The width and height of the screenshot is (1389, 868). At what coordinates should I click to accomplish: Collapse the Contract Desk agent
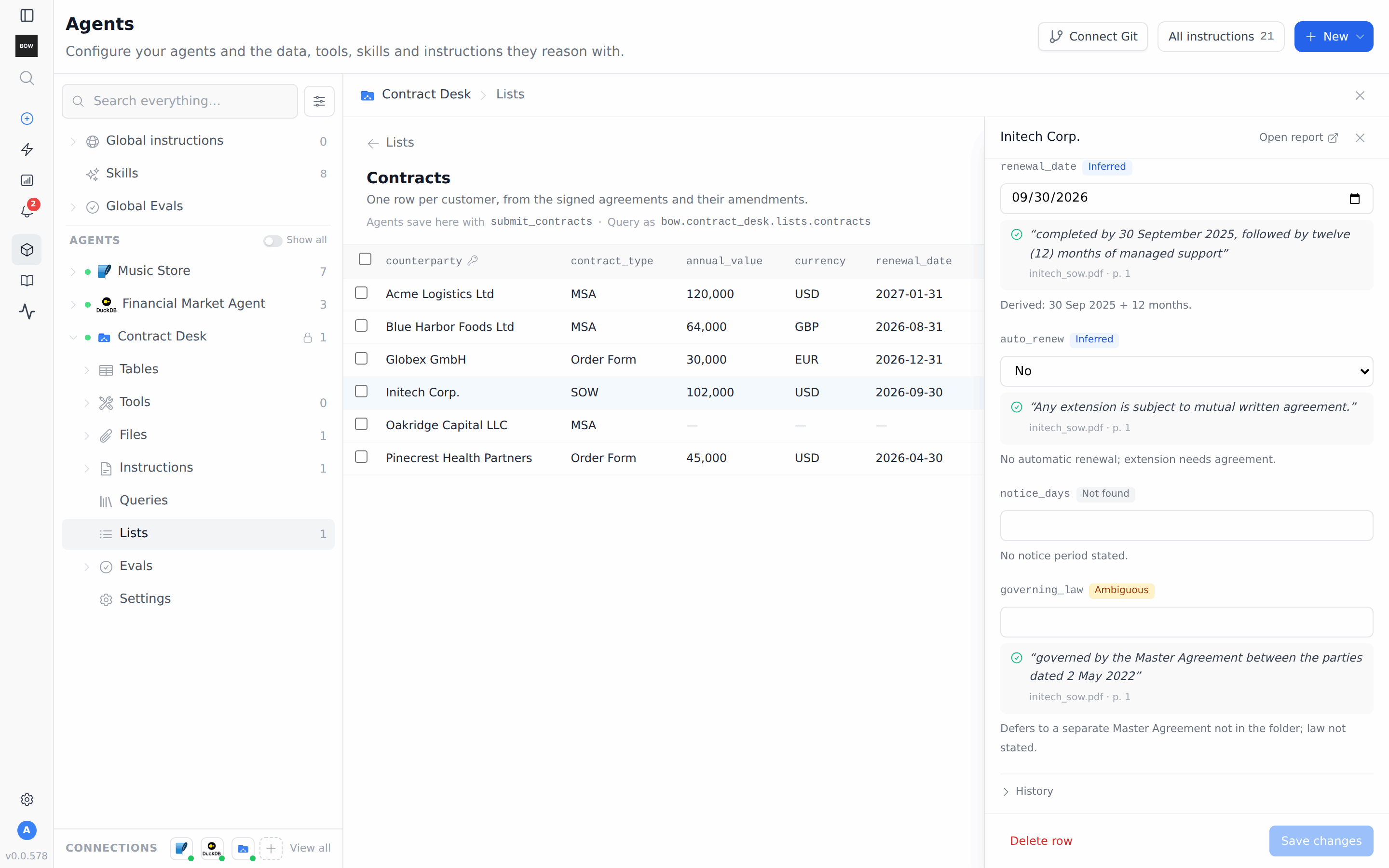[x=73, y=337]
